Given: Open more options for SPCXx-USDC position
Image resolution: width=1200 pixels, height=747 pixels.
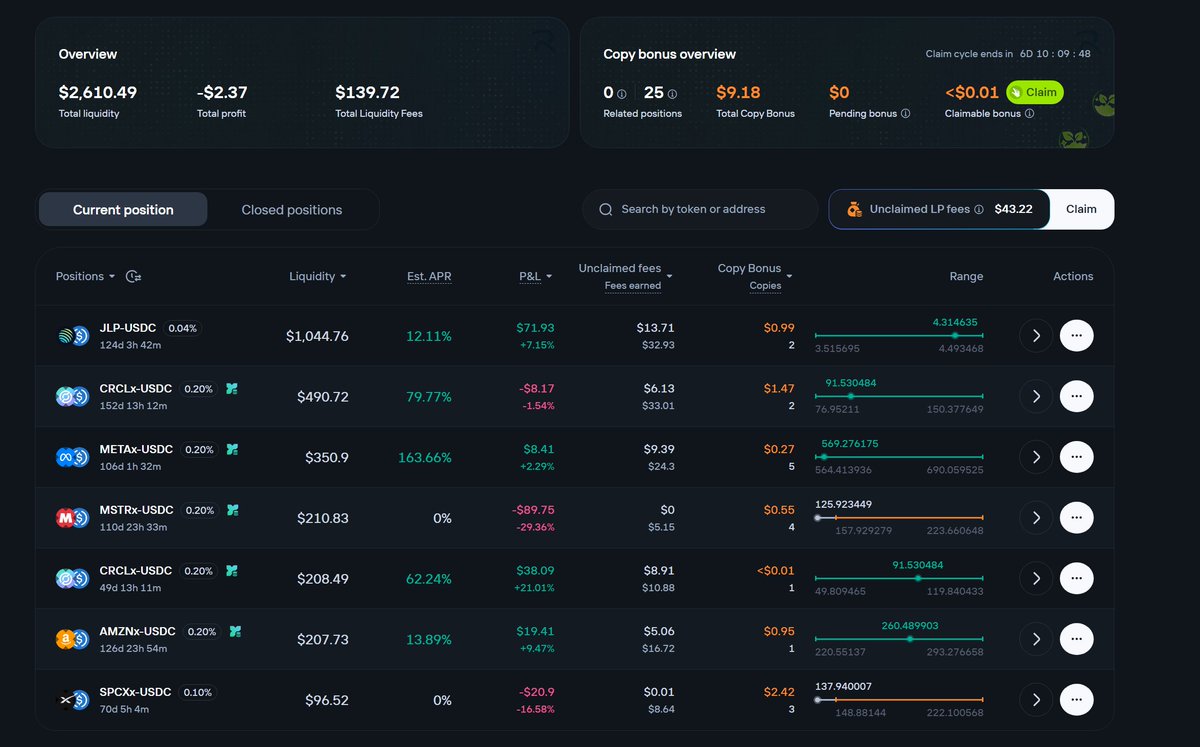Looking at the screenshot, I should pos(1076,699).
